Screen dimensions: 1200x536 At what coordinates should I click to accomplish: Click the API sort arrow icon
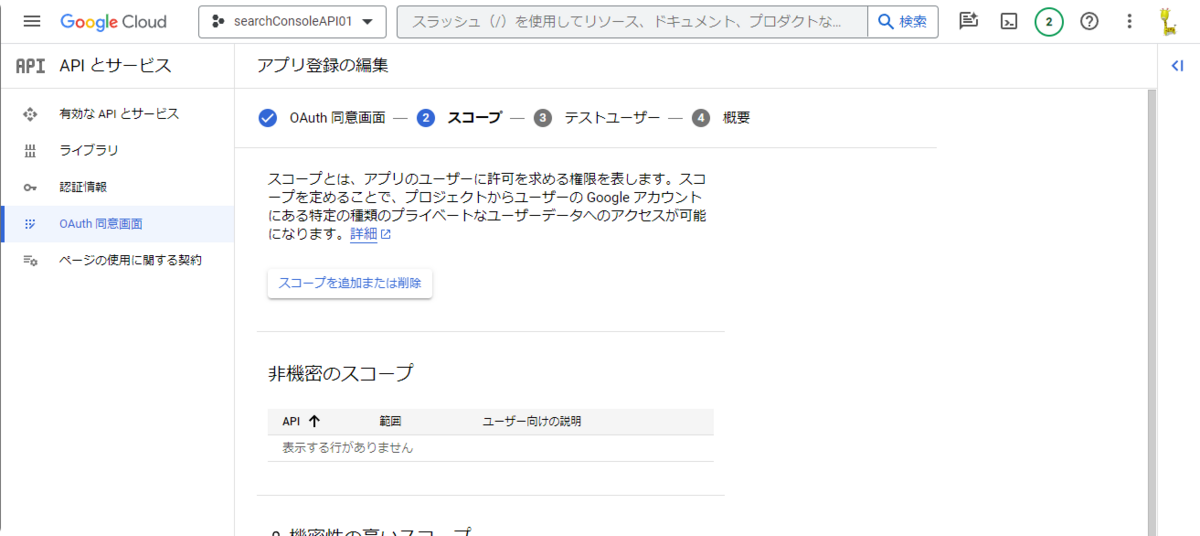[x=314, y=421]
